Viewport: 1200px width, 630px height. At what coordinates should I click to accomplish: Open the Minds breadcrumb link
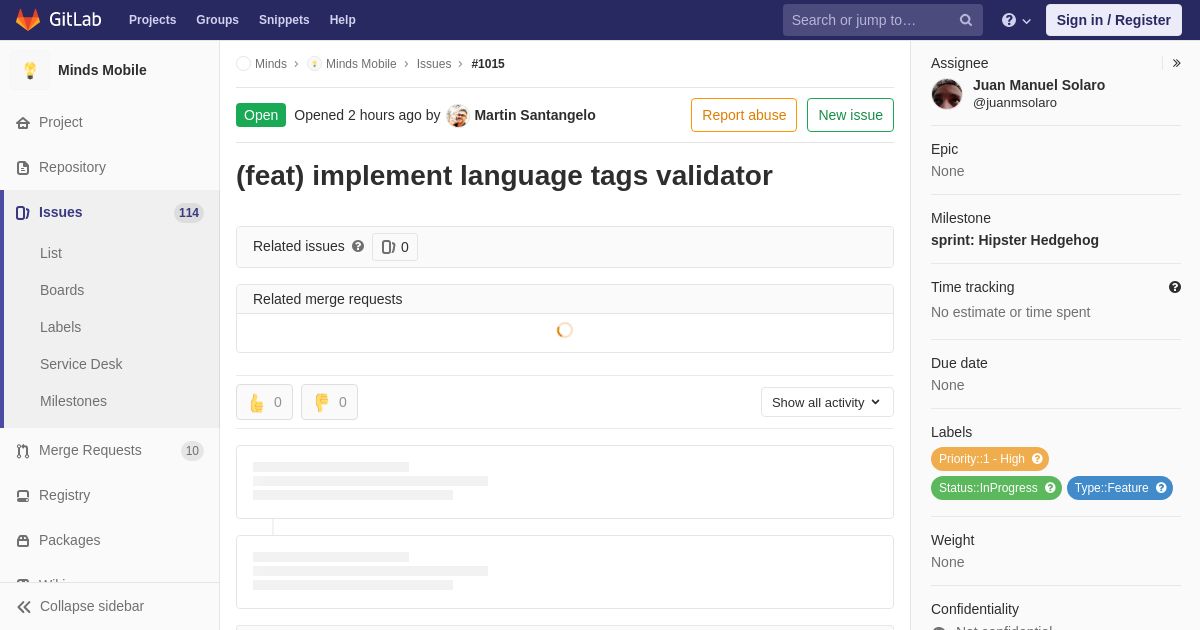point(271,64)
